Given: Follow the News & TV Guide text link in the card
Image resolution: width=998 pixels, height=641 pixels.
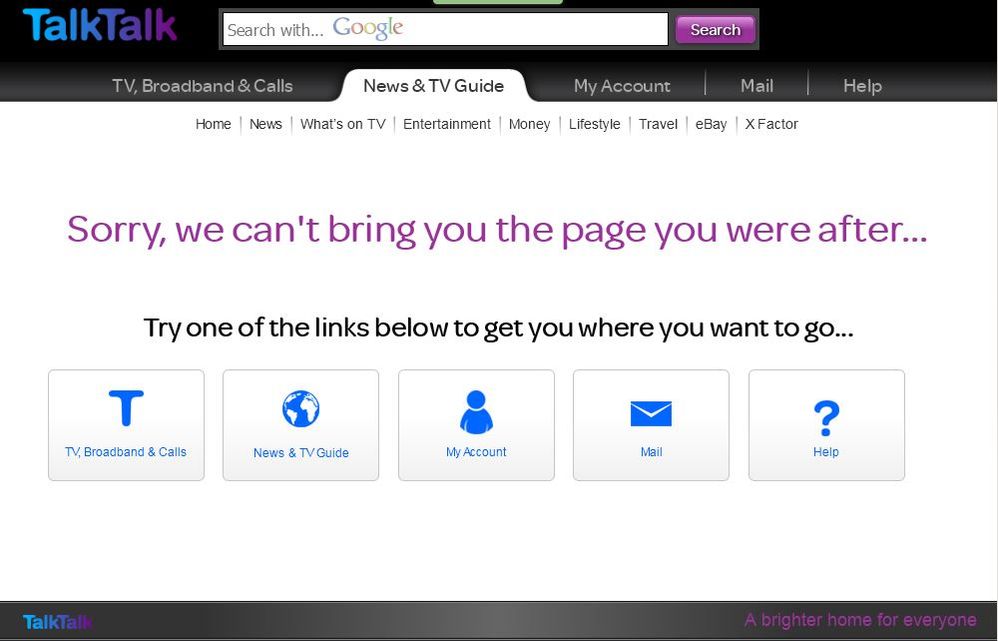Looking at the screenshot, I should click(x=301, y=453).
